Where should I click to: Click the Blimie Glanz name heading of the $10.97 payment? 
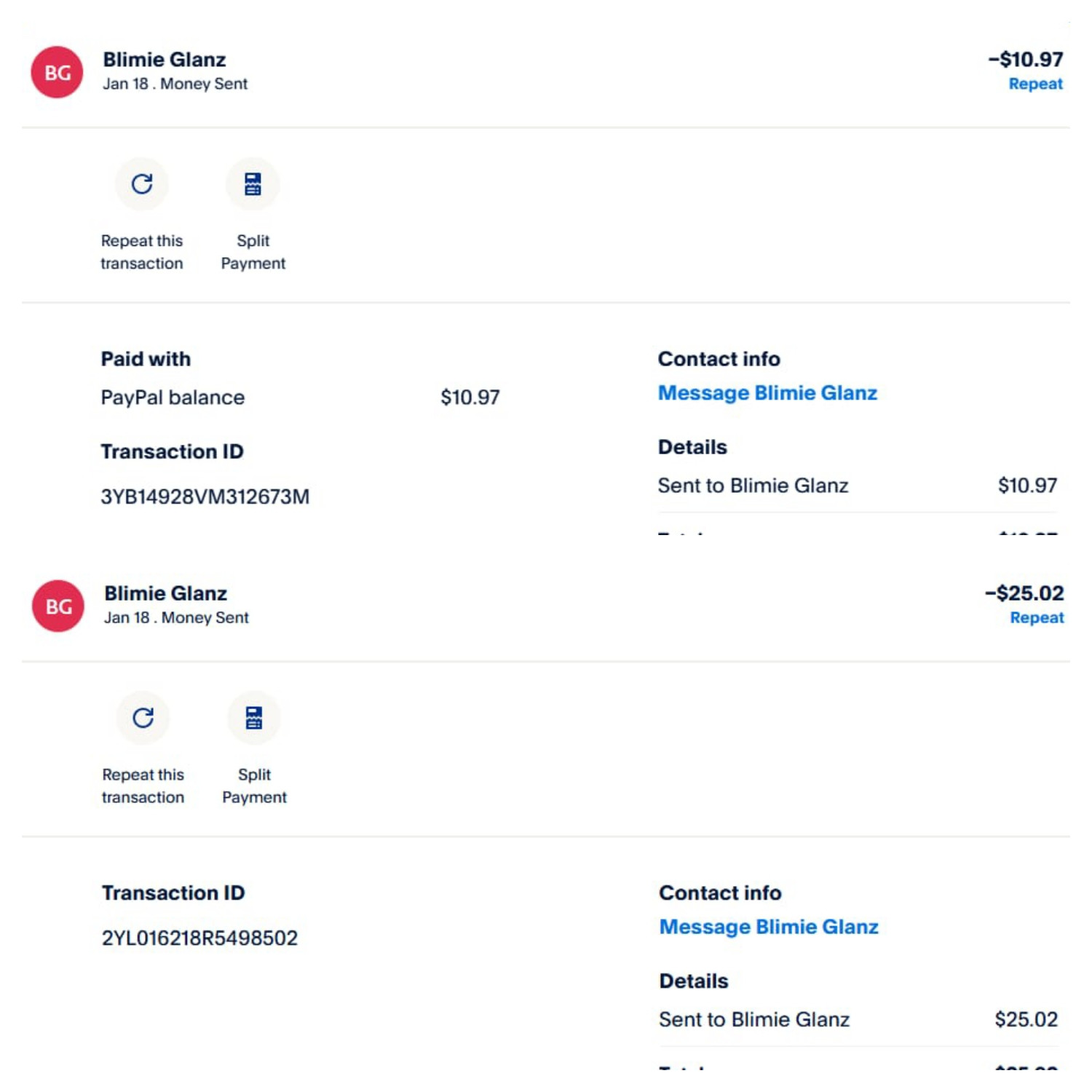click(x=165, y=60)
